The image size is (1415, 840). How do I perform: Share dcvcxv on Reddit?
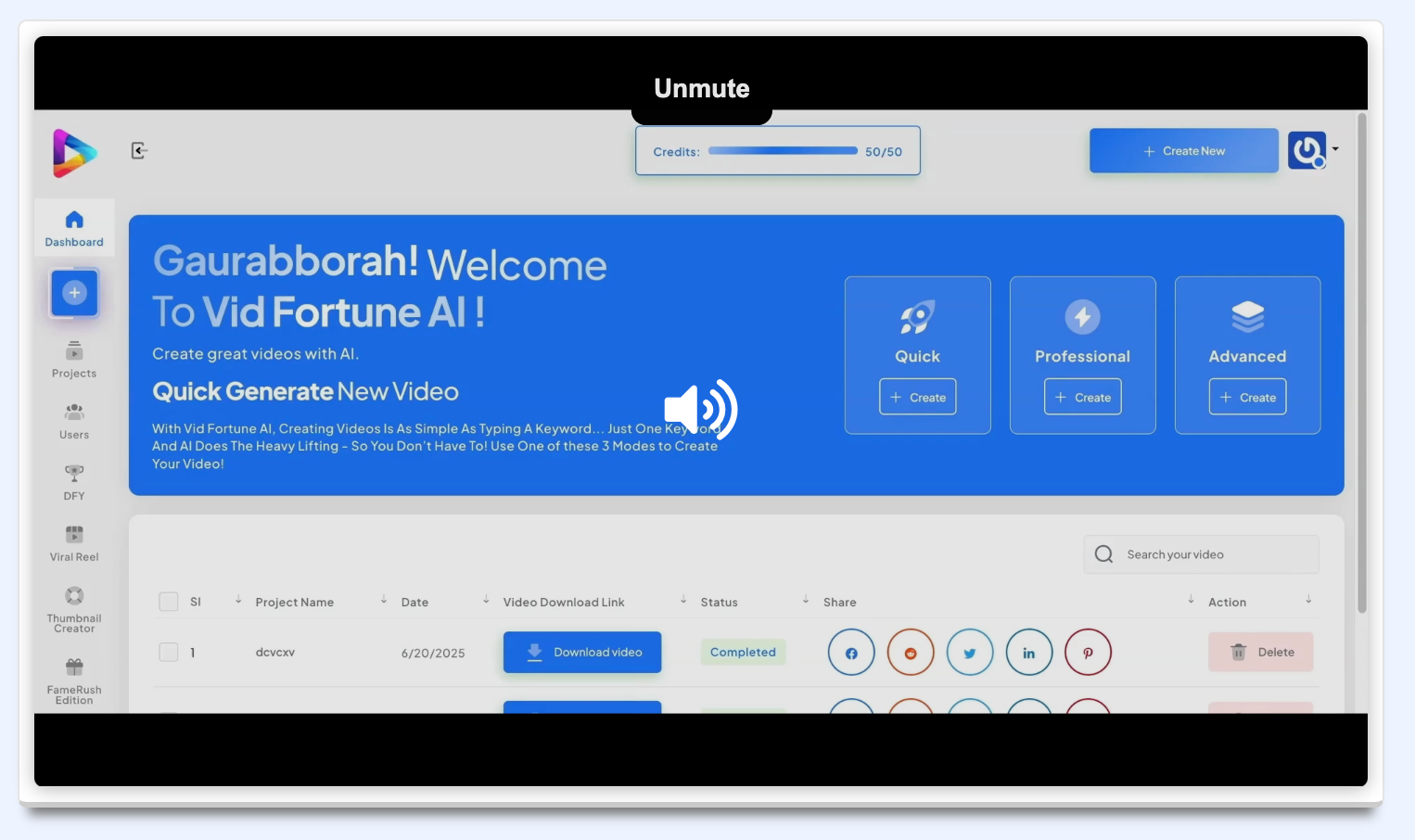pyautogui.click(x=911, y=653)
